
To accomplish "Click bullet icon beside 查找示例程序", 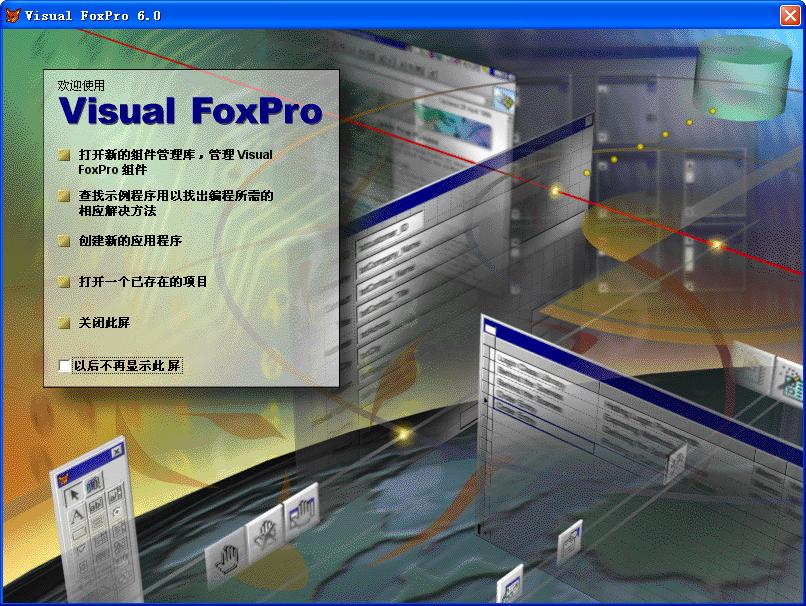I will tap(64, 196).
